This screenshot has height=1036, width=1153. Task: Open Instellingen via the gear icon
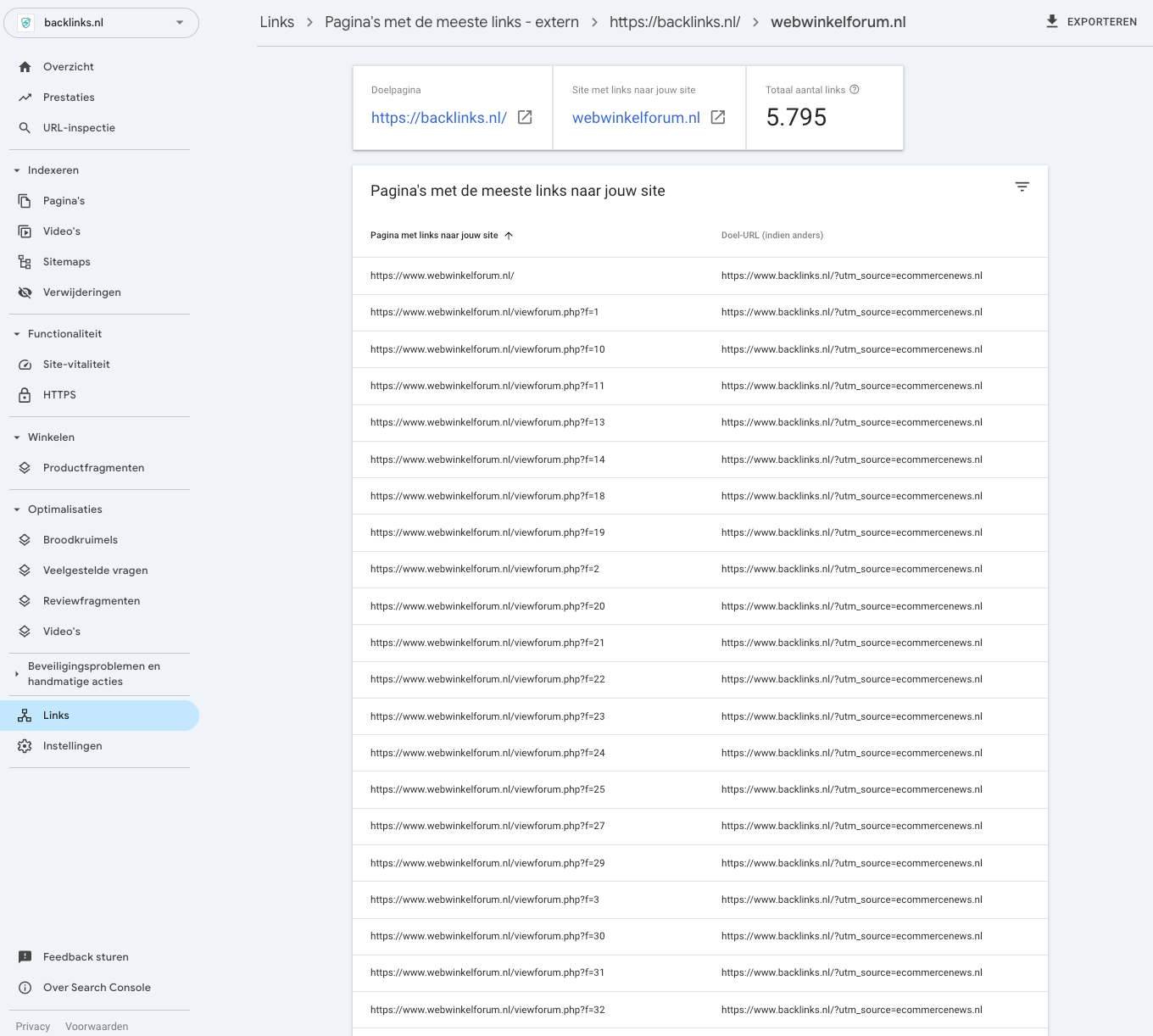click(72, 745)
